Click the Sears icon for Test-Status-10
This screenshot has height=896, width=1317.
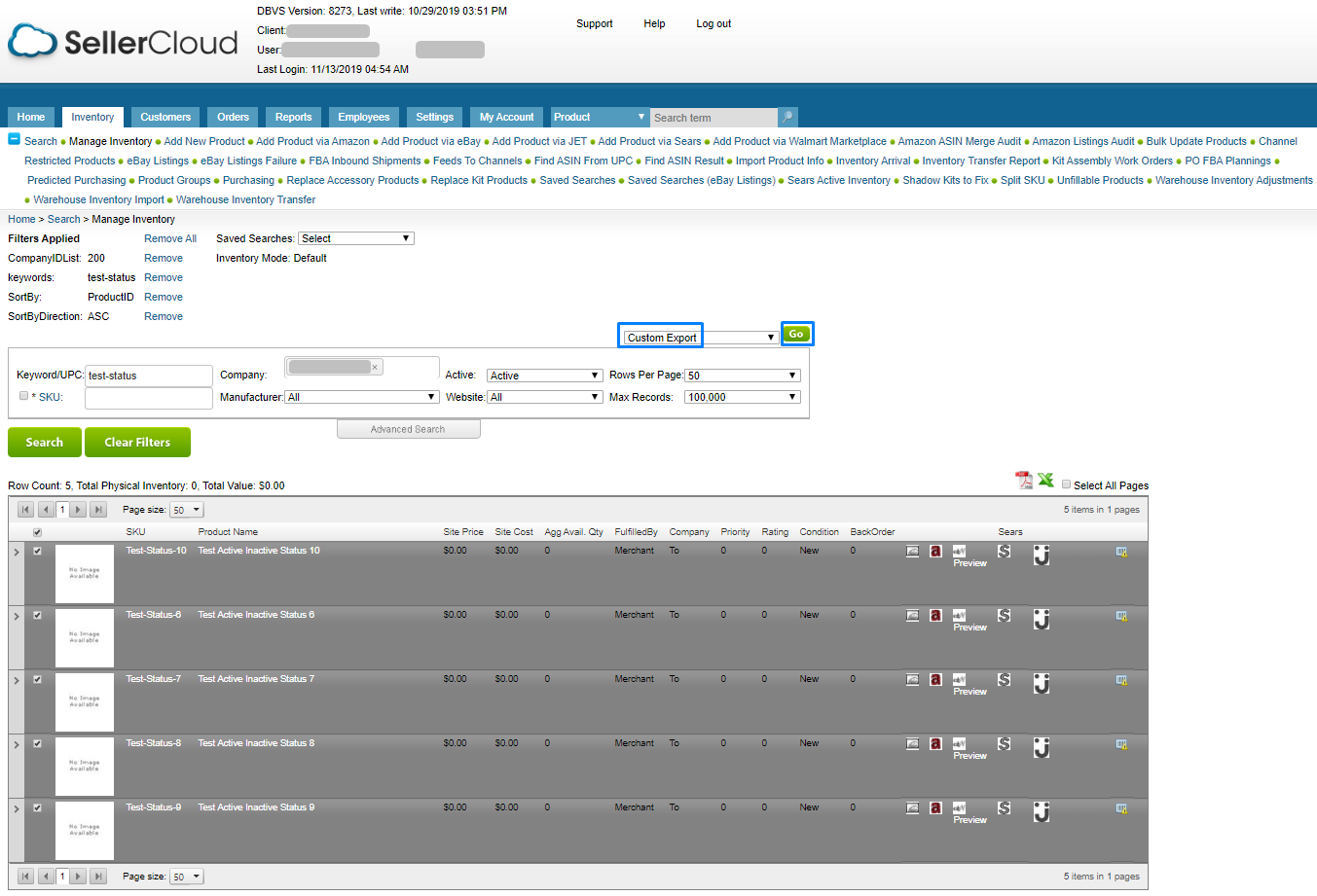coord(1004,551)
